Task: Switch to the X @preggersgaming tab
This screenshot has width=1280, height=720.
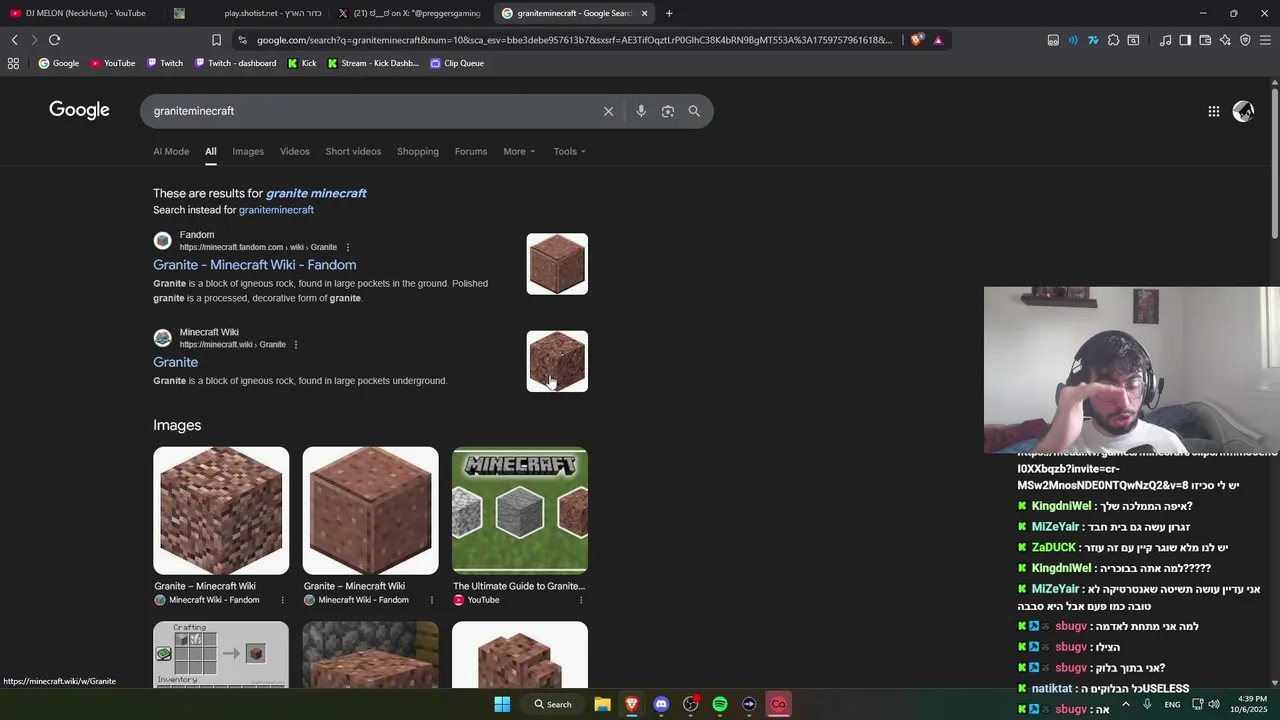Action: pos(410,13)
